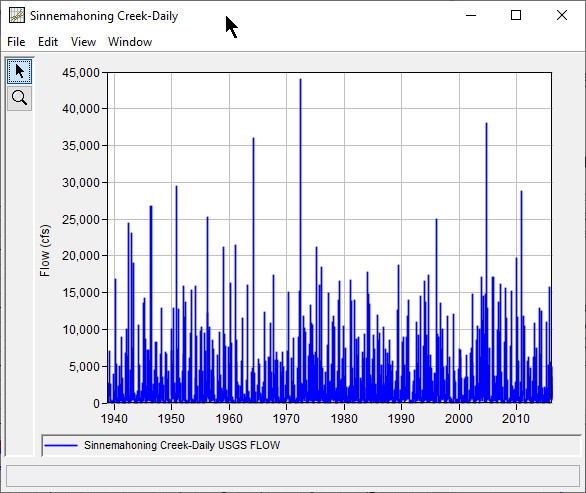The width and height of the screenshot is (586, 493).
Task: Close the Sinnemahoning Creek-Daily window
Action: [x=562, y=15]
